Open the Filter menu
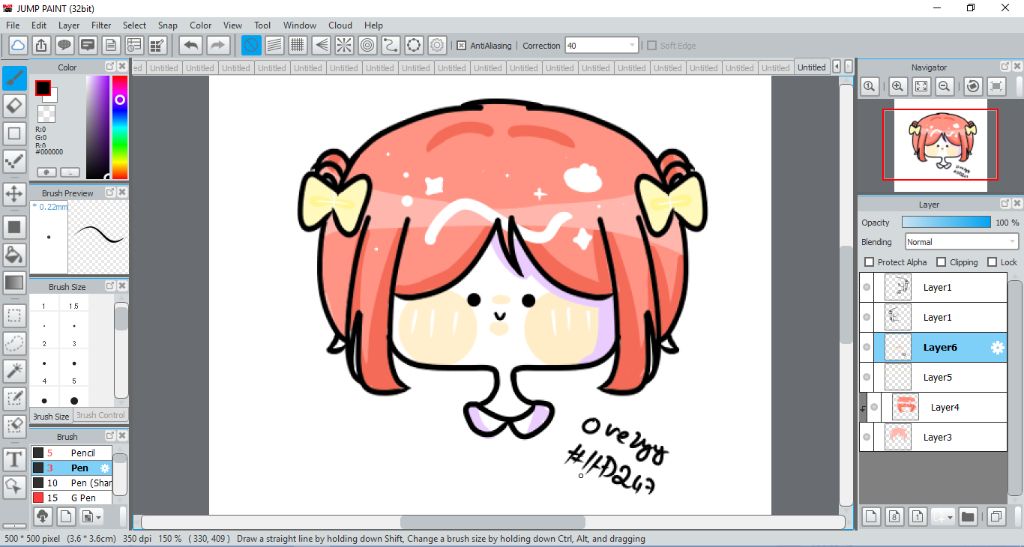Viewport: 1024px width, 547px height. pos(101,25)
